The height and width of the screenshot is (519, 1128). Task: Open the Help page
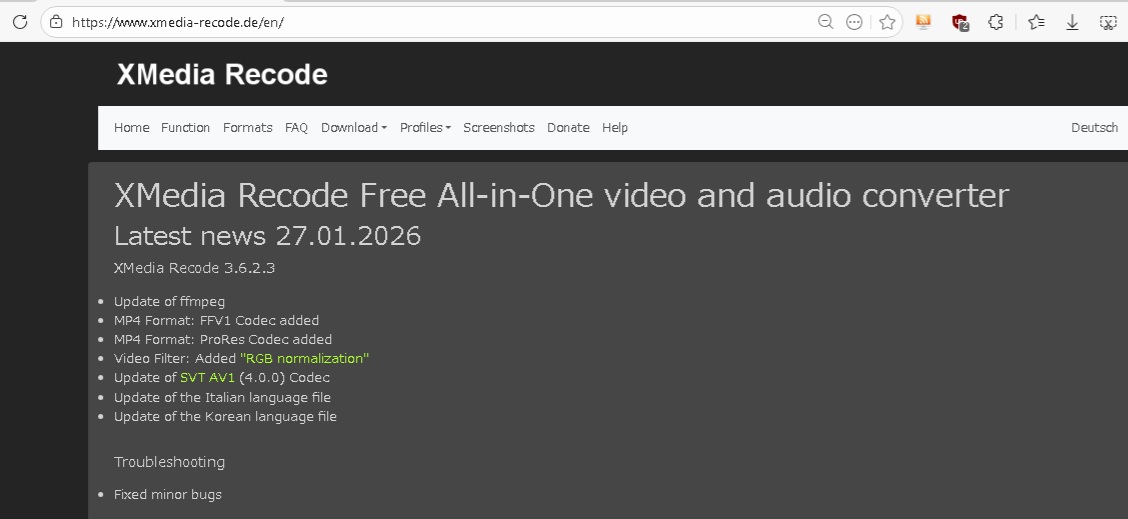coord(615,127)
